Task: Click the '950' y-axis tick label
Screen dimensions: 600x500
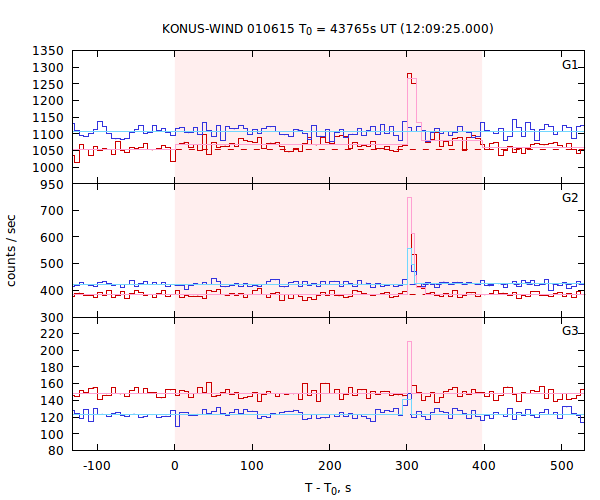Action: (x=52, y=184)
